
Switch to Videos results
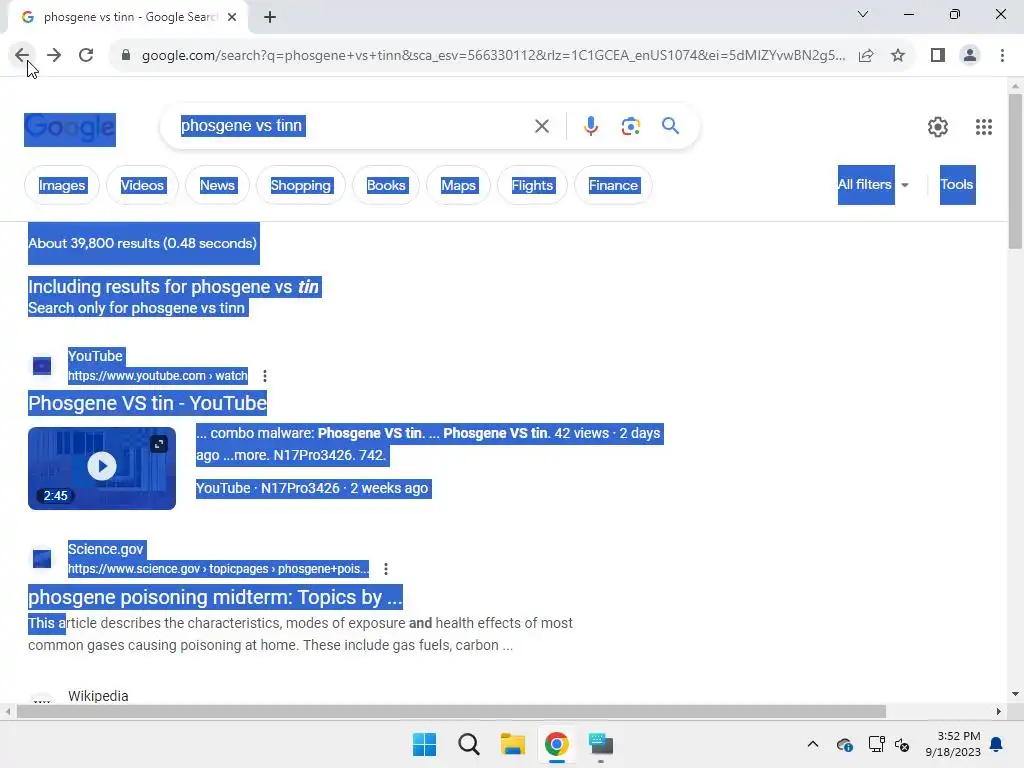[x=142, y=185]
